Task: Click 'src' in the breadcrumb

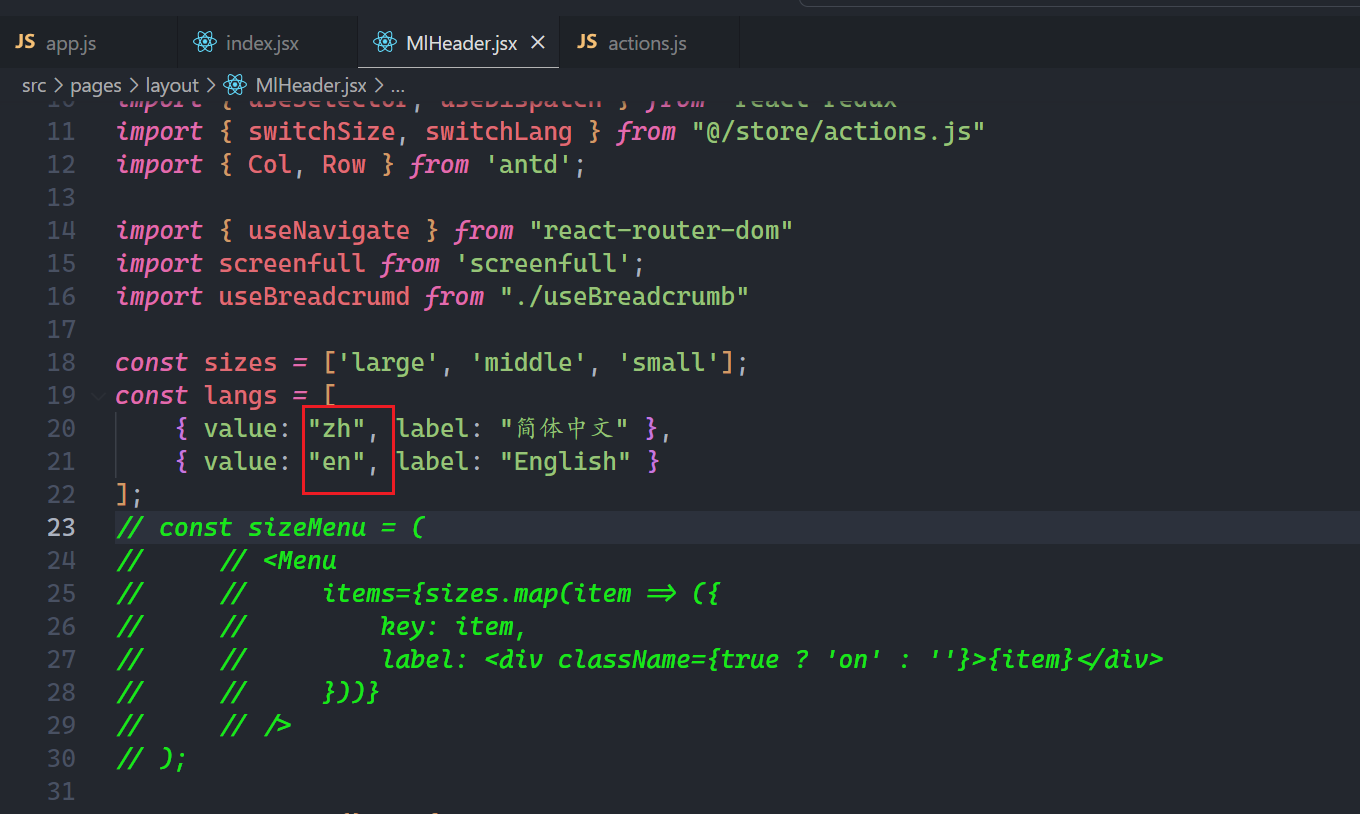Action: 34,86
